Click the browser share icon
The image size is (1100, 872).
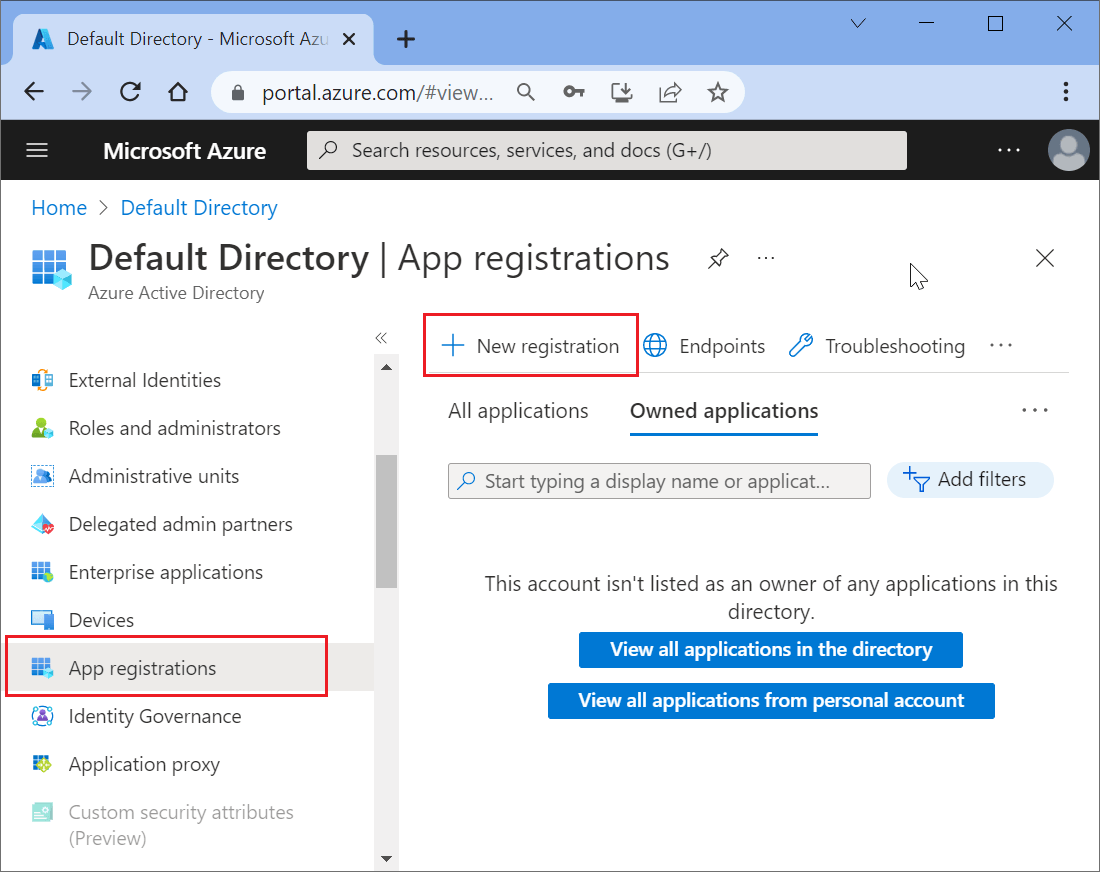pyautogui.click(x=669, y=93)
